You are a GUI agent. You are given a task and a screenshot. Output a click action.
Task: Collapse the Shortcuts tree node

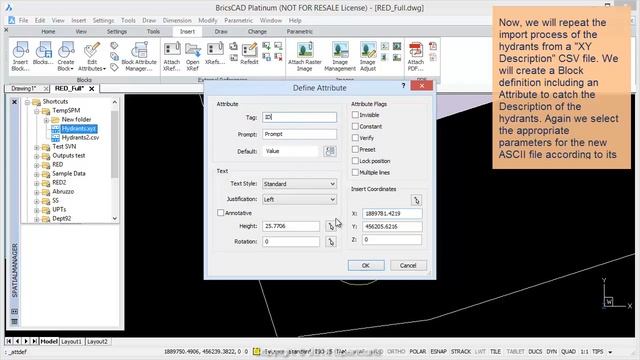coord(27,102)
